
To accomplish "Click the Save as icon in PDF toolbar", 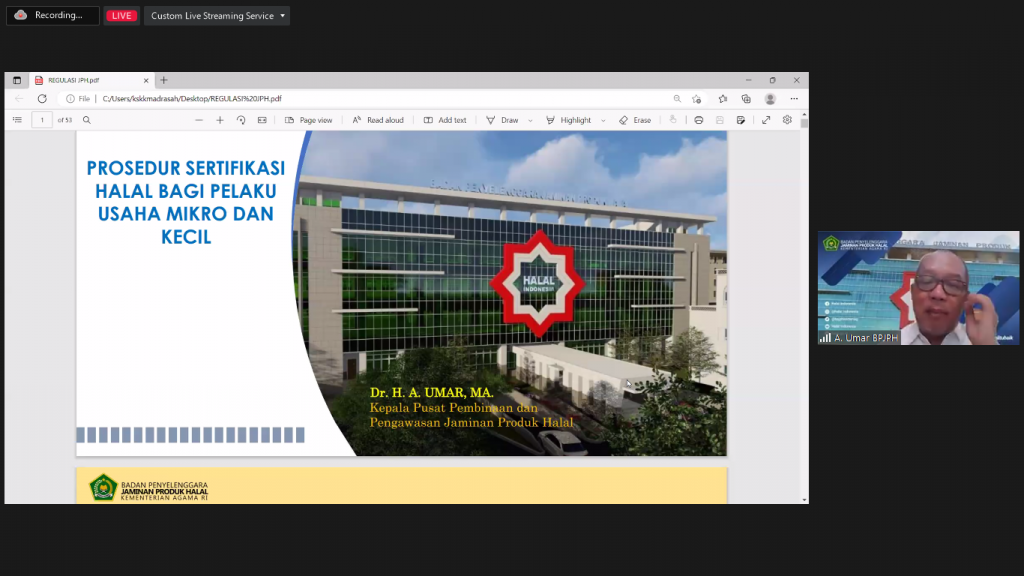I will point(741,120).
